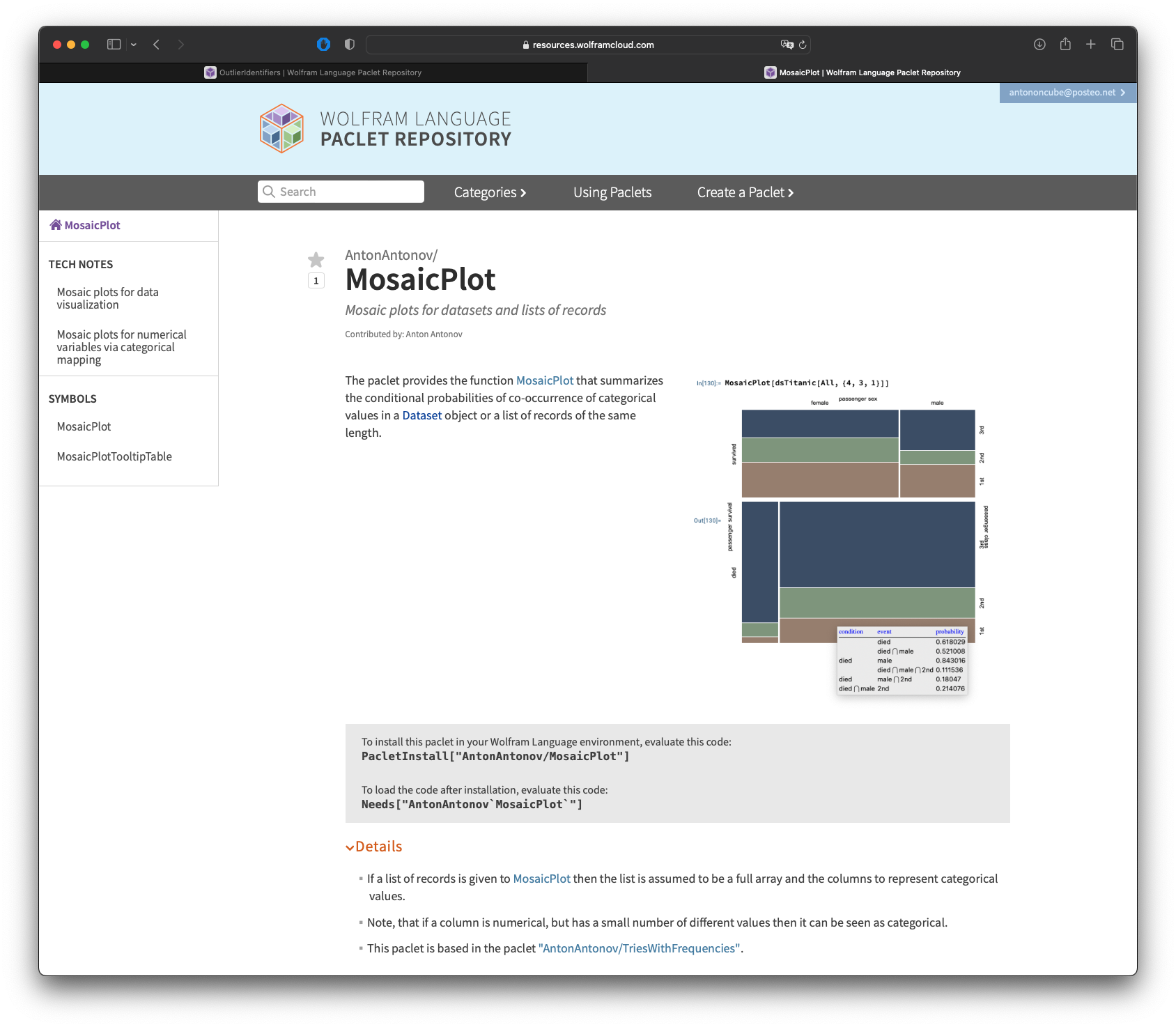1176x1027 pixels.
Task: Expand the Create a Paclet menu
Action: click(x=745, y=192)
